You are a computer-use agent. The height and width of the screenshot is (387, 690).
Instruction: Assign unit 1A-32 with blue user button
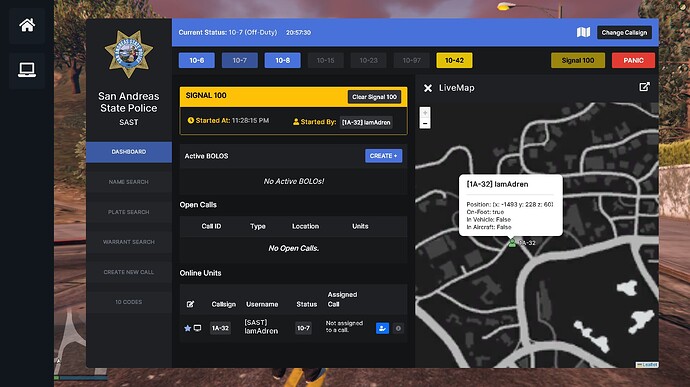point(382,328)
